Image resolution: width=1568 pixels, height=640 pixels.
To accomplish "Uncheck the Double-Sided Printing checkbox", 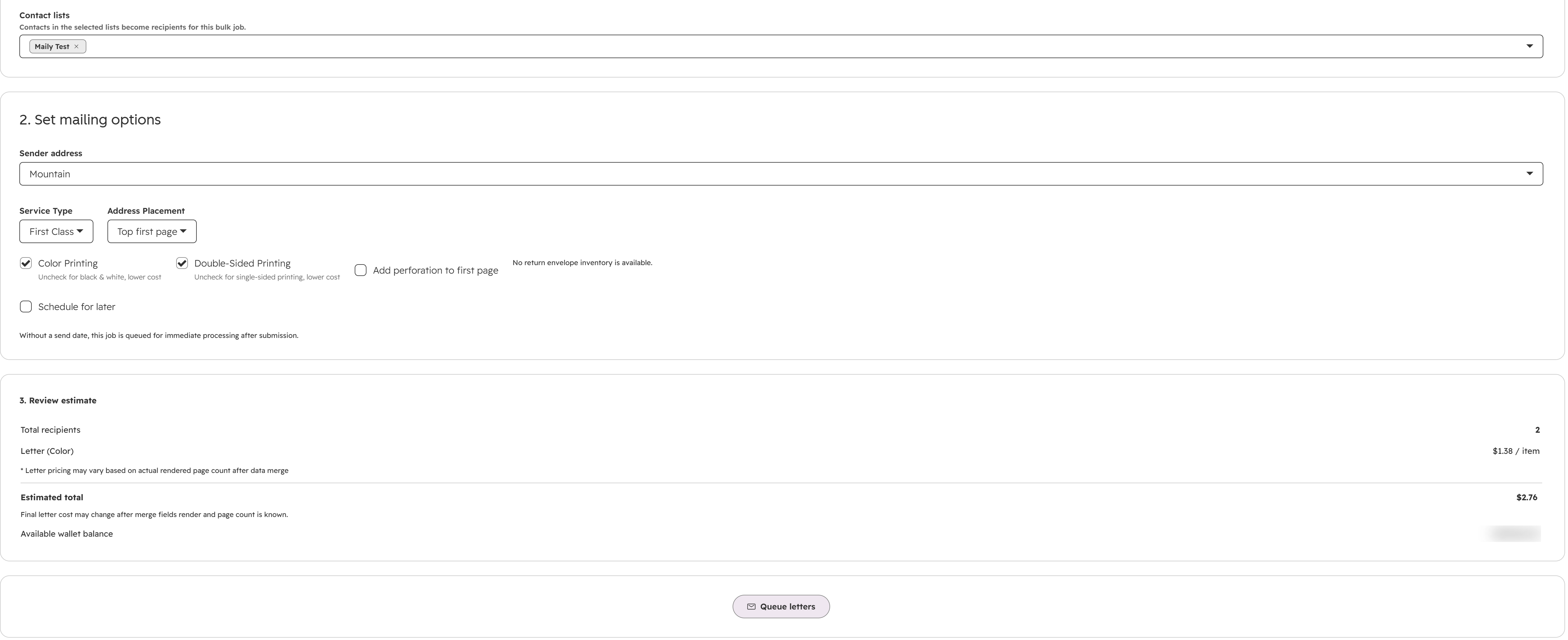I will point(181,263).
